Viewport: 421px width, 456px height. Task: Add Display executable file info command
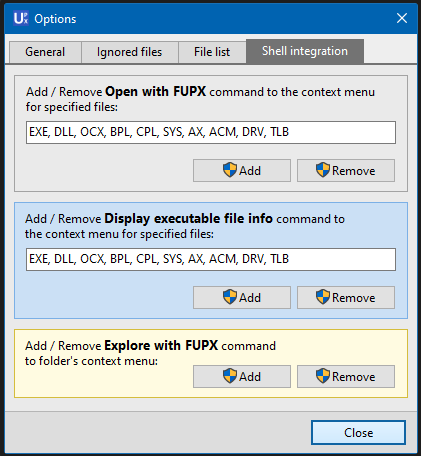pos(242,297)
